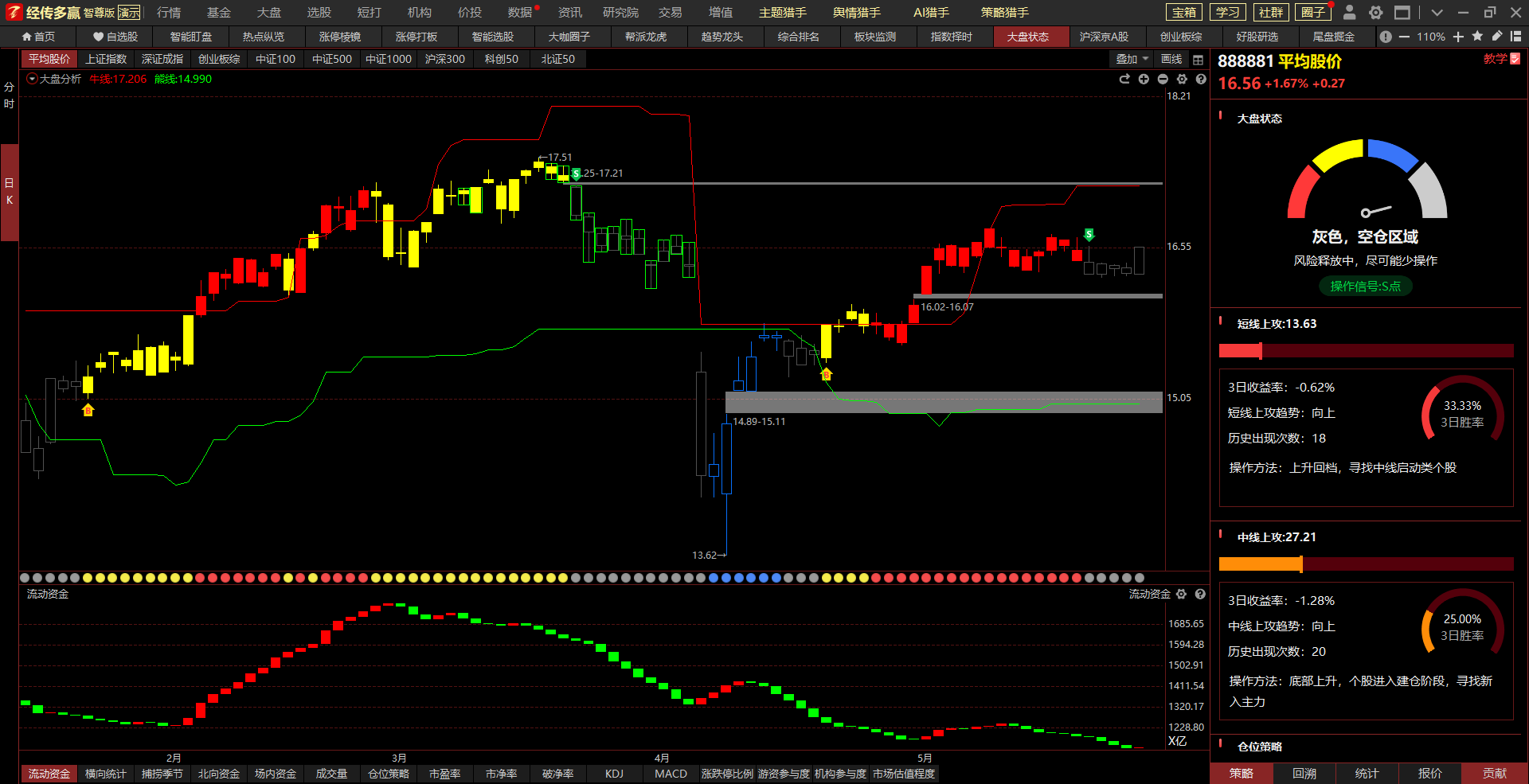The width and height of the screenshot is (1529, 784).
Task: Open the 主题猎手 top menu
Action: pyautogui.click(x=783, y=13)
